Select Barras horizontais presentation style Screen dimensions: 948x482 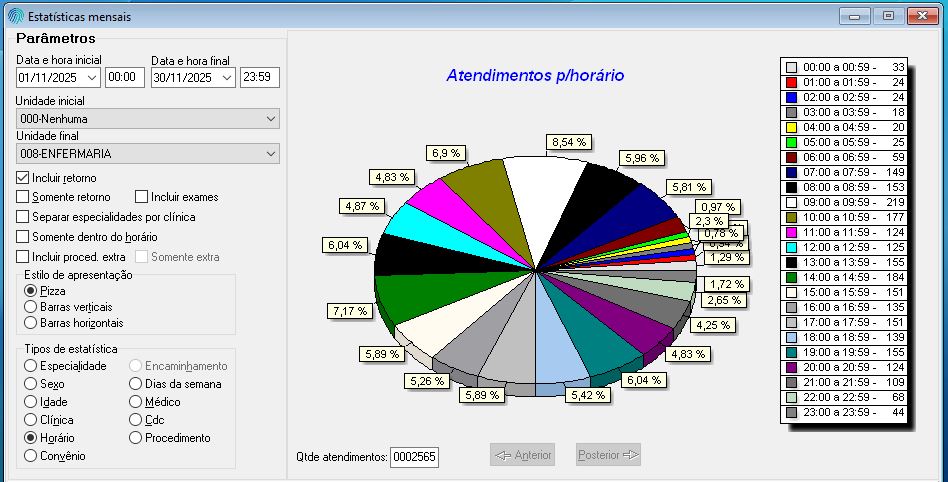[31, 323]
